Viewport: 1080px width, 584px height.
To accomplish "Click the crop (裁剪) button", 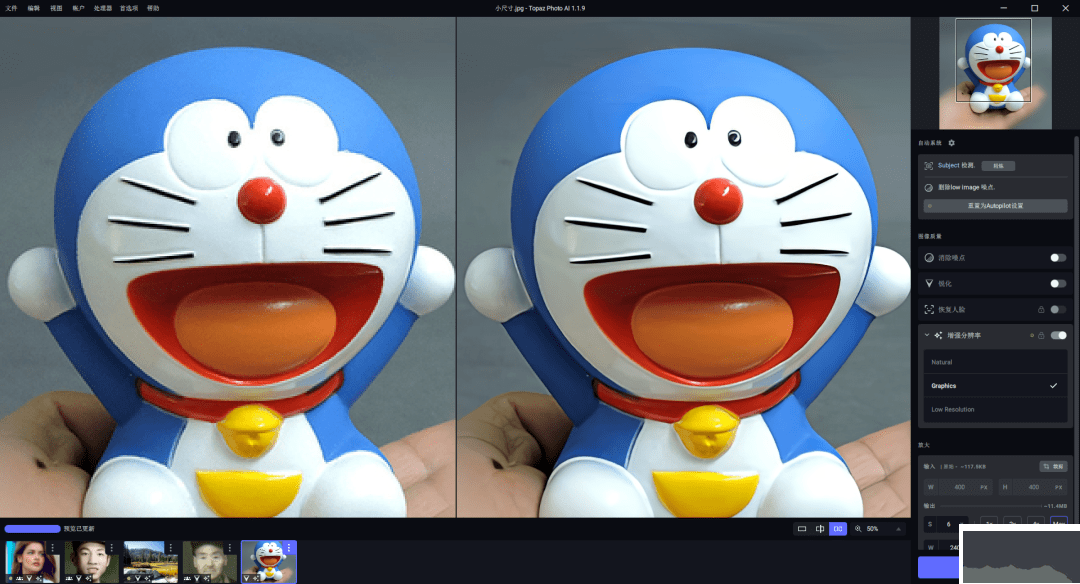I will tap(1052, 466).
